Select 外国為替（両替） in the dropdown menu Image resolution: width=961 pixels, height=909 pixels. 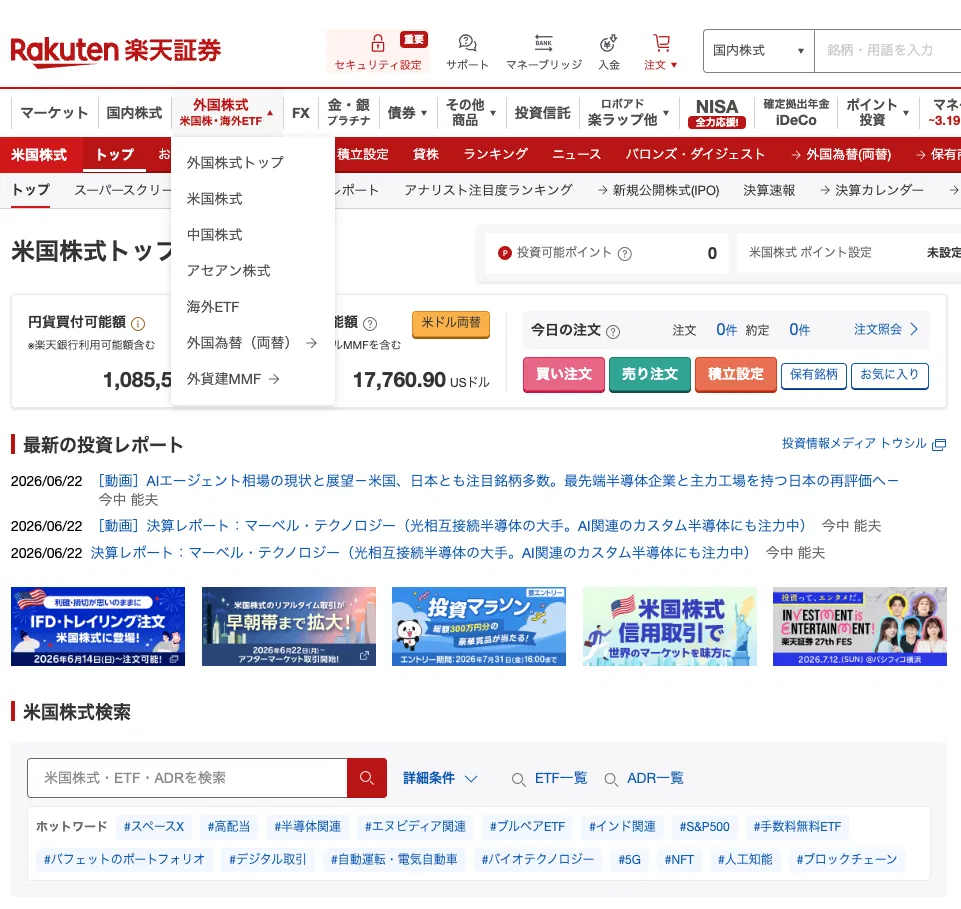tap(251, 343)
